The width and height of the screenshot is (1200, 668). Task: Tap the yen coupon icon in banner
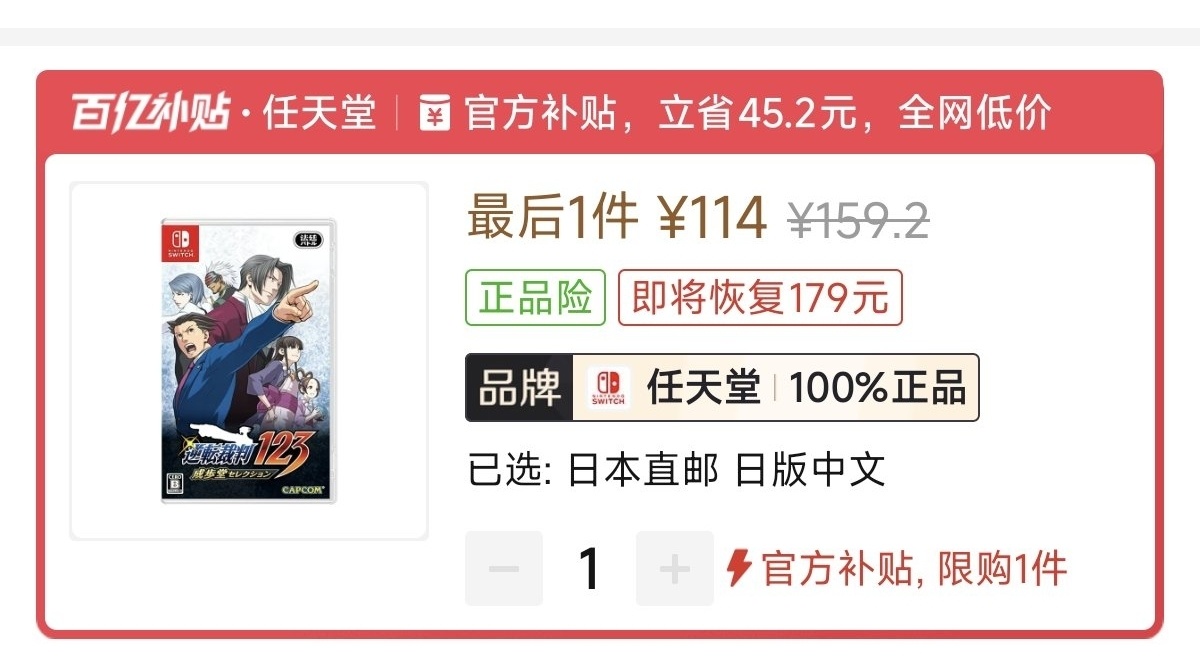(434, 113)
